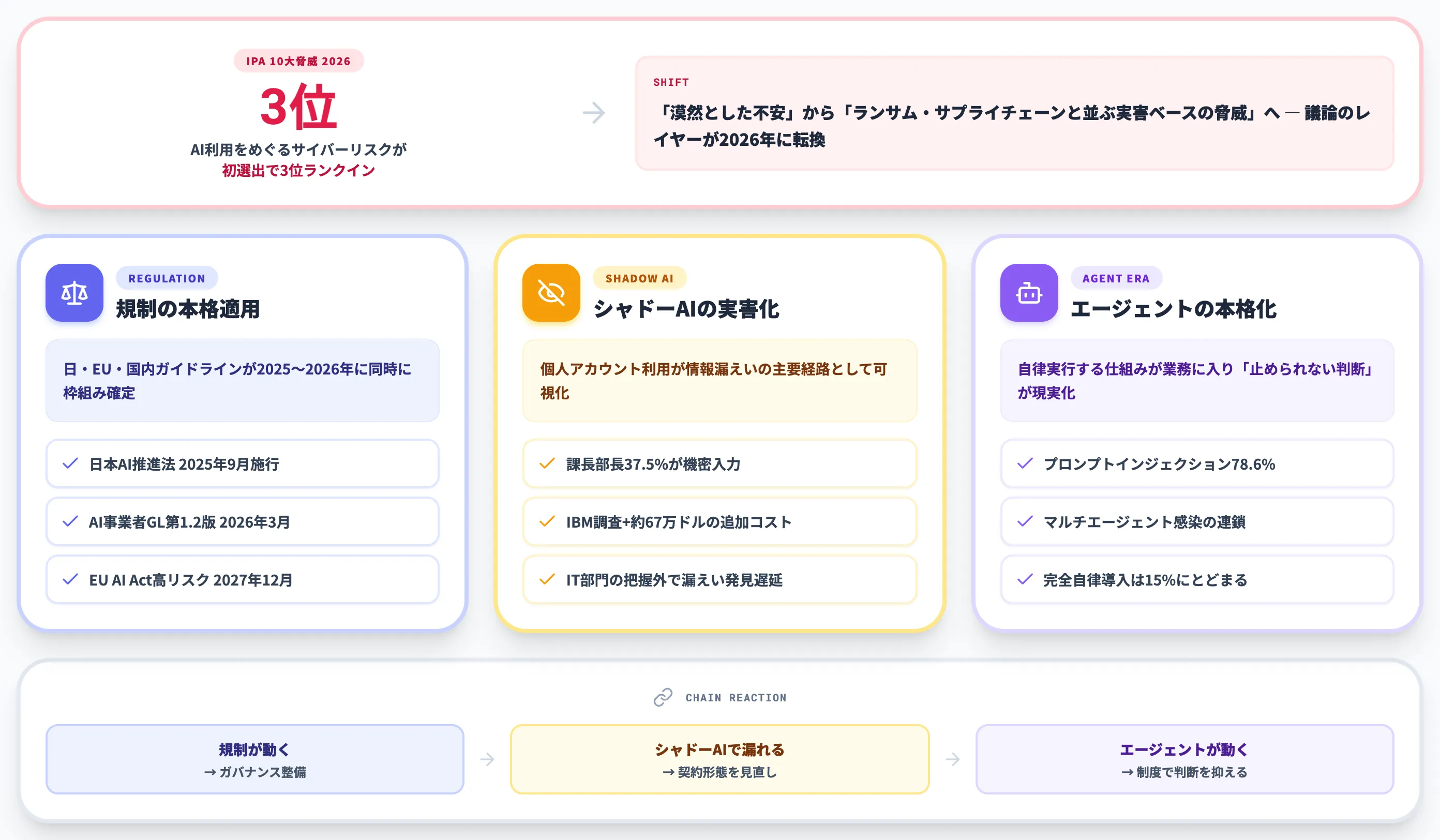Click the 日・EU・国内ガイドライン summary box

point(242,381)
